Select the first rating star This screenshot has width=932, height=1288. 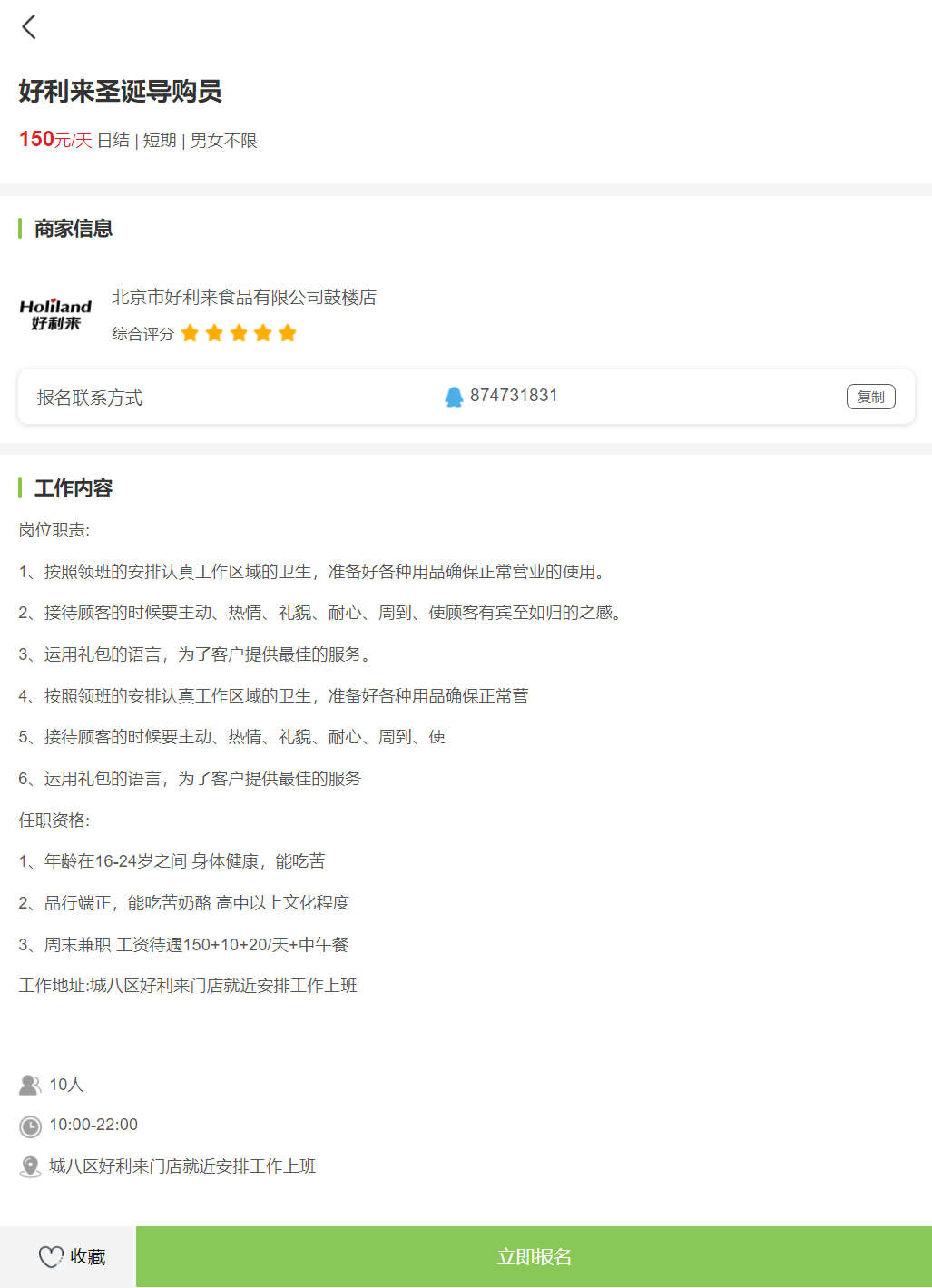pos(190,333)
